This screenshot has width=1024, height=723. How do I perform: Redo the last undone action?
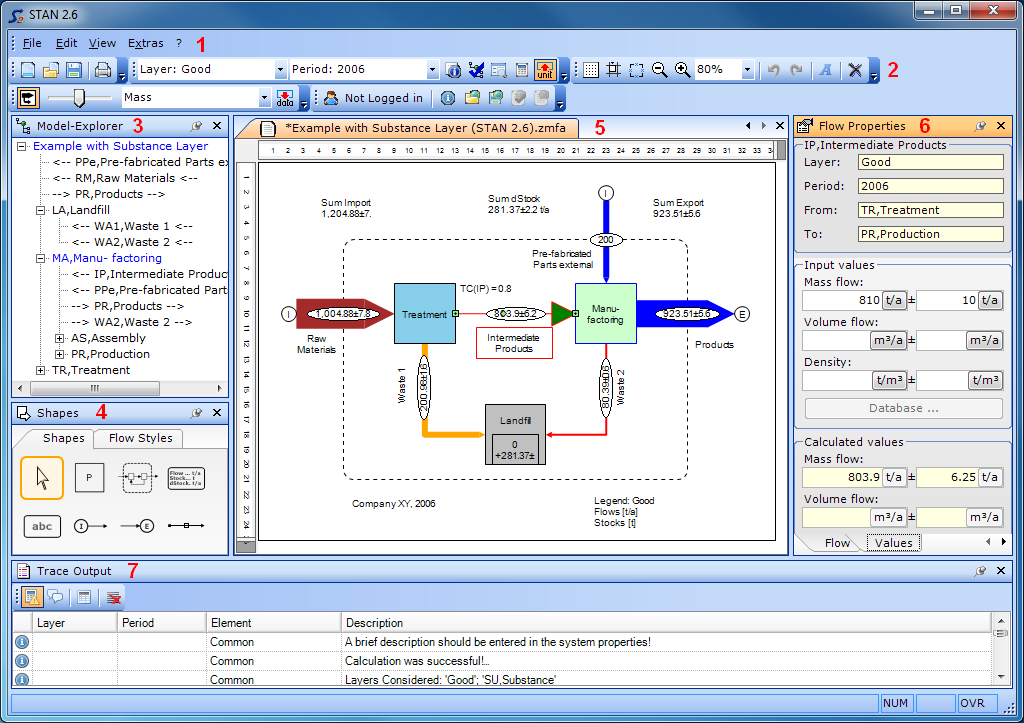(x=796, y=70)
